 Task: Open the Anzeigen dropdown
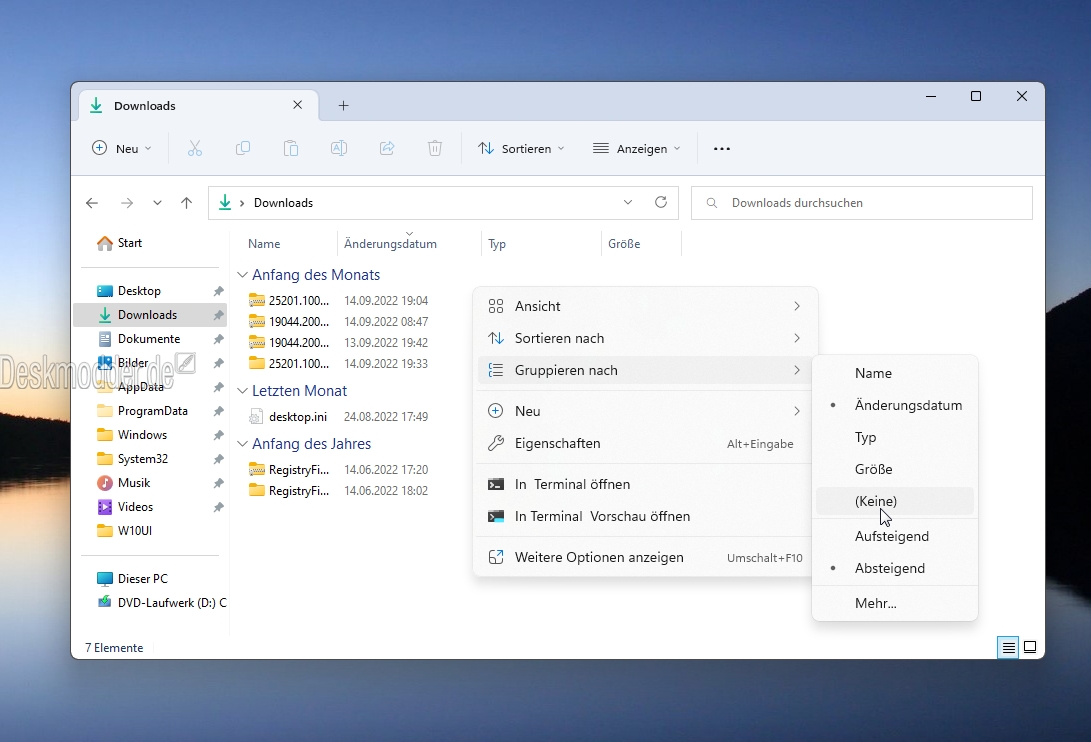click(x=637, y=148)
